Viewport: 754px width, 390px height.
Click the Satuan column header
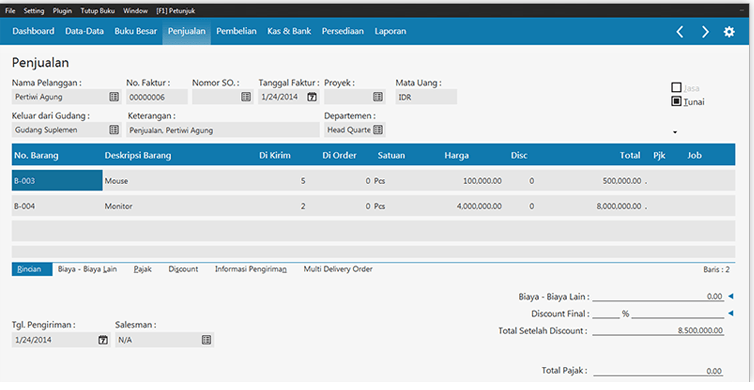[x=391, y=155]
